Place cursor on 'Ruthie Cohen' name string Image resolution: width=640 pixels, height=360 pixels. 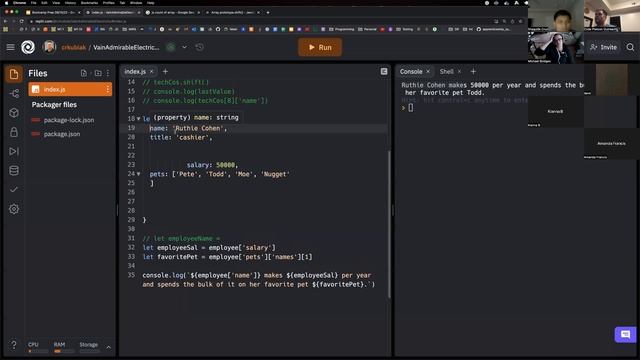coord(199,128)
